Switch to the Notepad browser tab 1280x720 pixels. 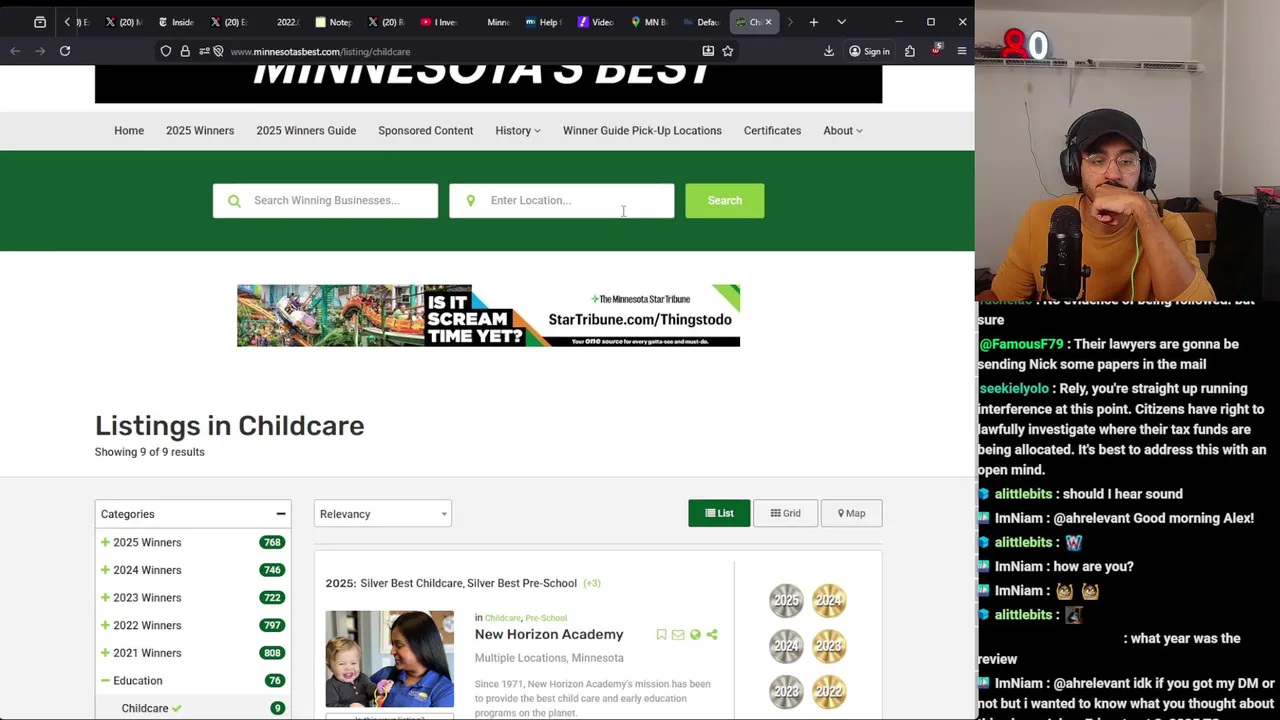point(334,22)
